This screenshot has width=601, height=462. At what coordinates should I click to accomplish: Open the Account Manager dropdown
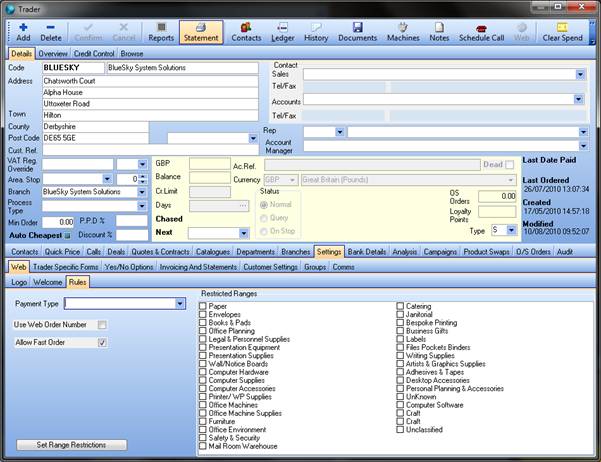[x=583, y=146]
